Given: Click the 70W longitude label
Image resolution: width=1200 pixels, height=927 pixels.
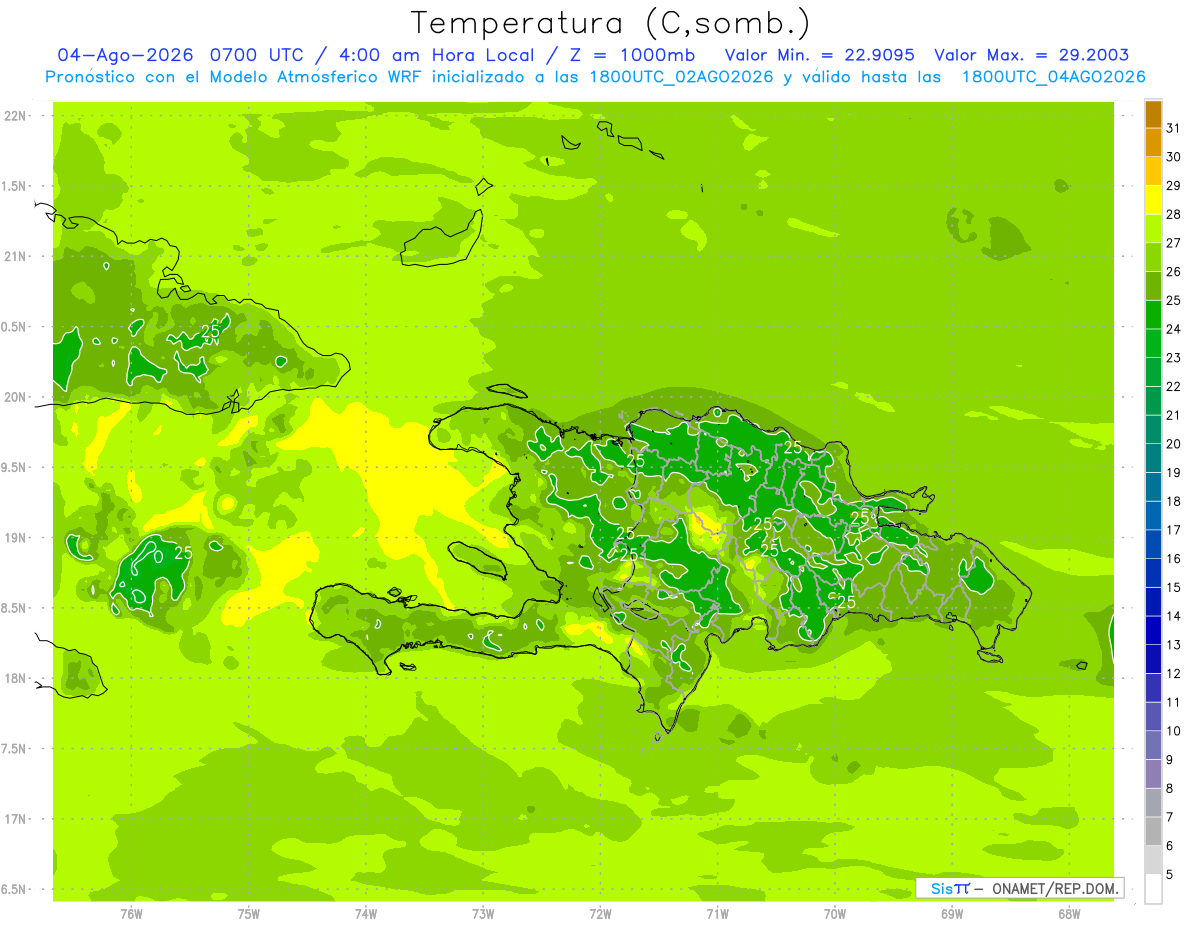Looking at the screenshot, I should coord(835,913).
